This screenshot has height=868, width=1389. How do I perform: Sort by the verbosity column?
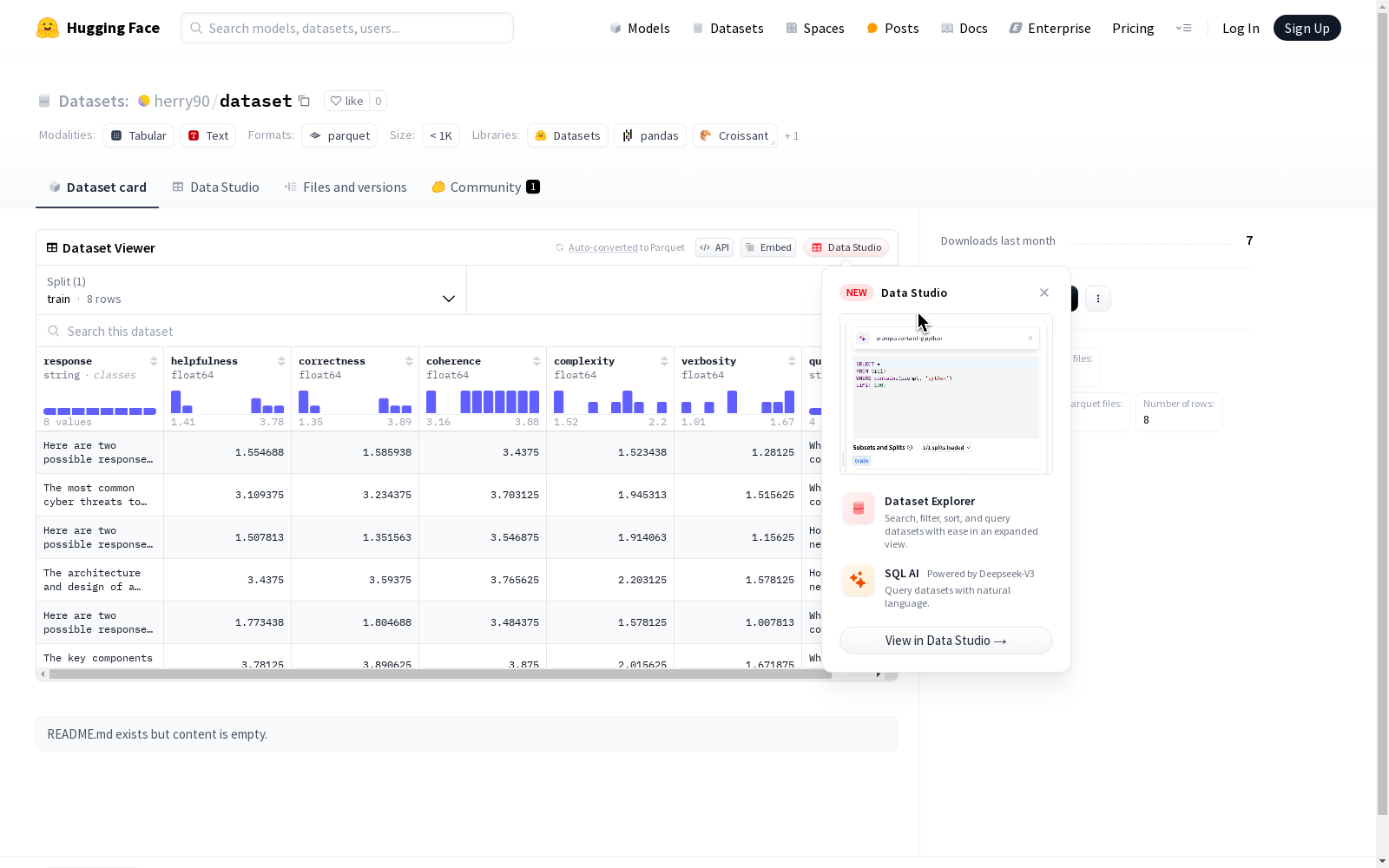(x=792, y=361)
